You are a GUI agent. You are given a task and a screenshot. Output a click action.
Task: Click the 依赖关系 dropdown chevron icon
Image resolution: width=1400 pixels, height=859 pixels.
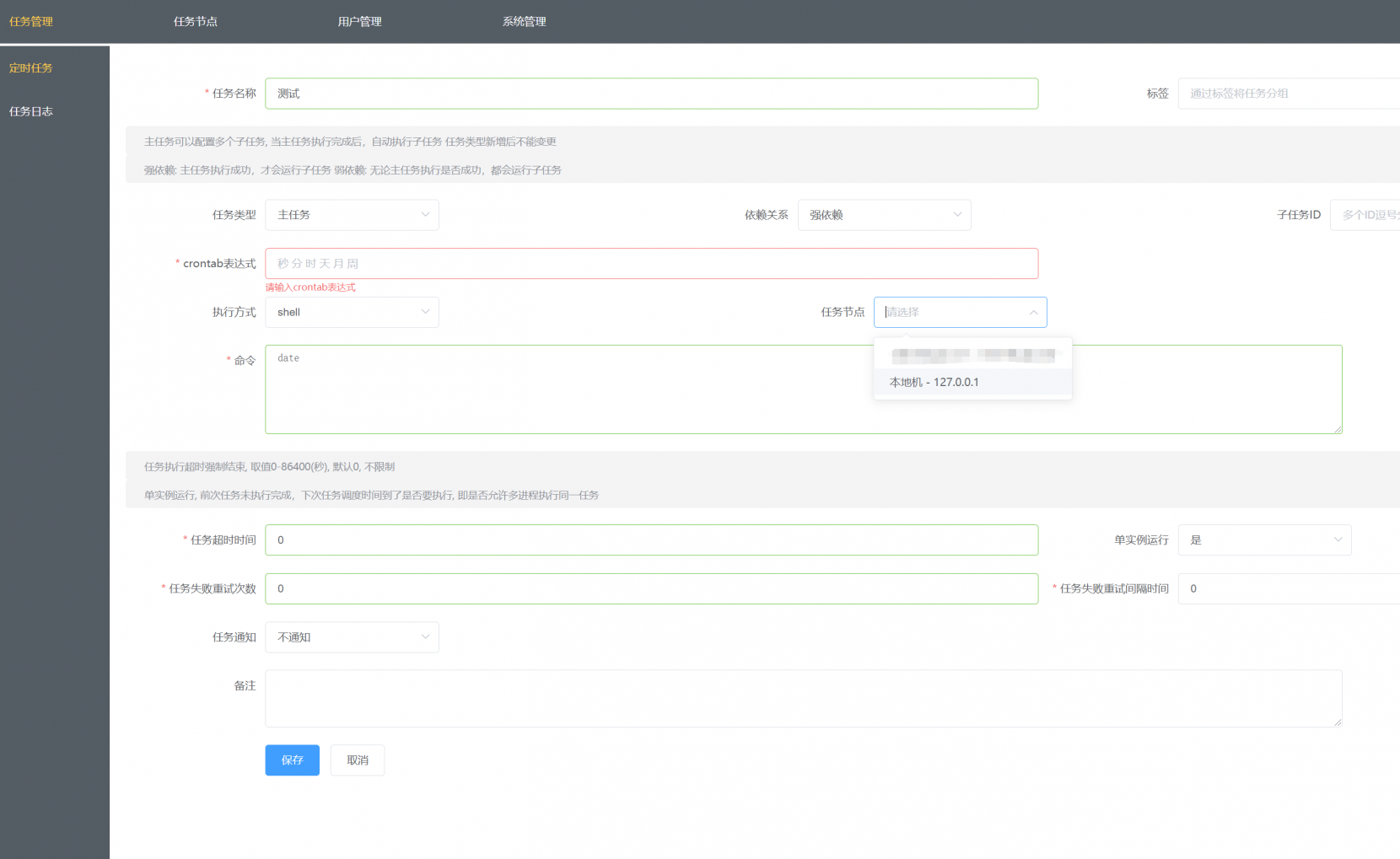957,215
